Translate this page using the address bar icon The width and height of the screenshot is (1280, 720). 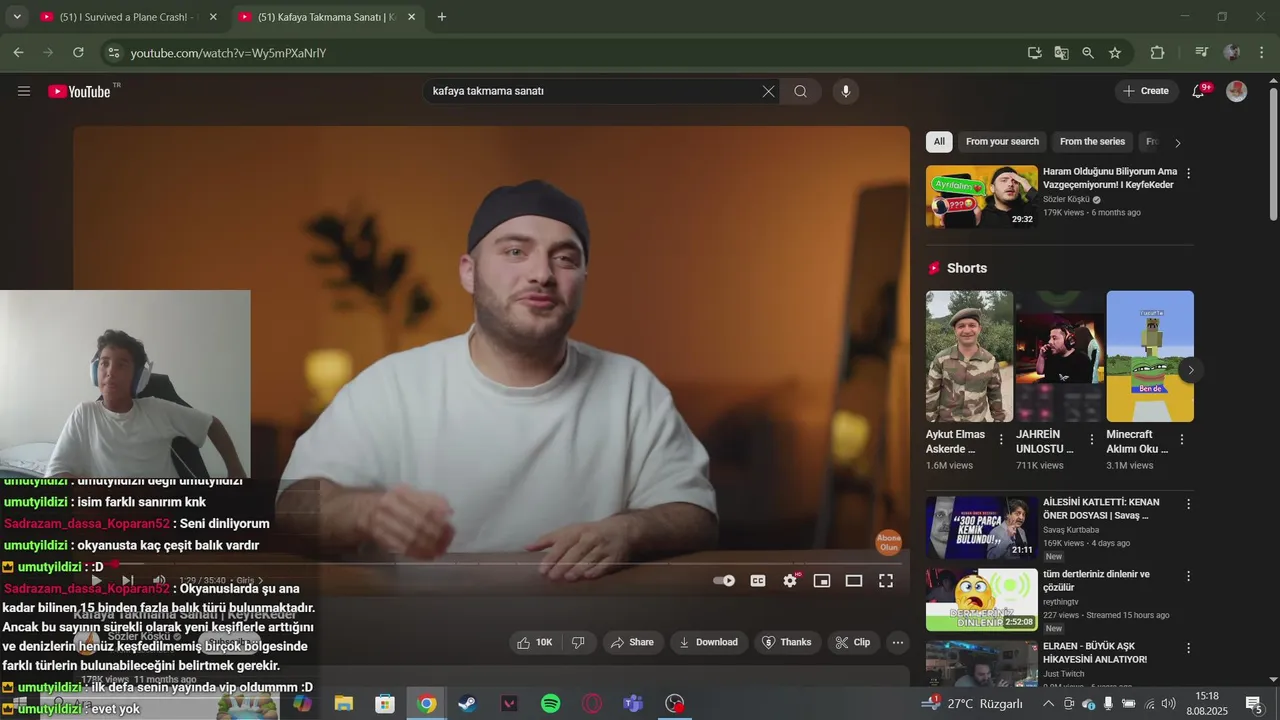click(x=1061, y=53)
